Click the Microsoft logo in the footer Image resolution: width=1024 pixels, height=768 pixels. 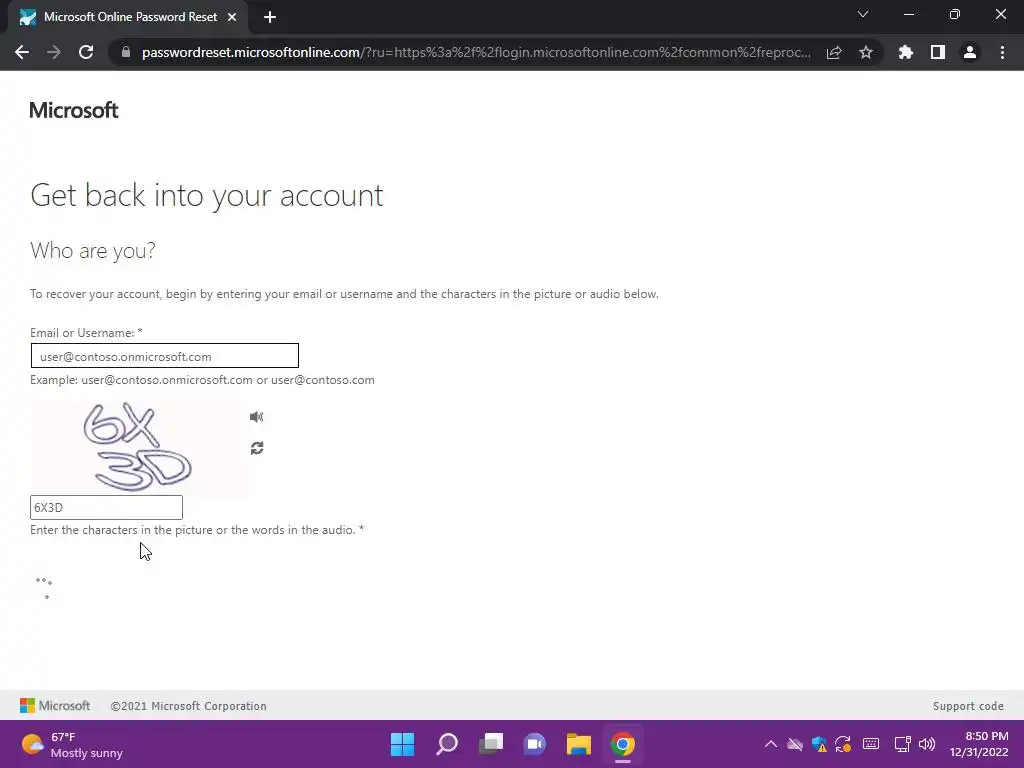[x=55, y=705]
